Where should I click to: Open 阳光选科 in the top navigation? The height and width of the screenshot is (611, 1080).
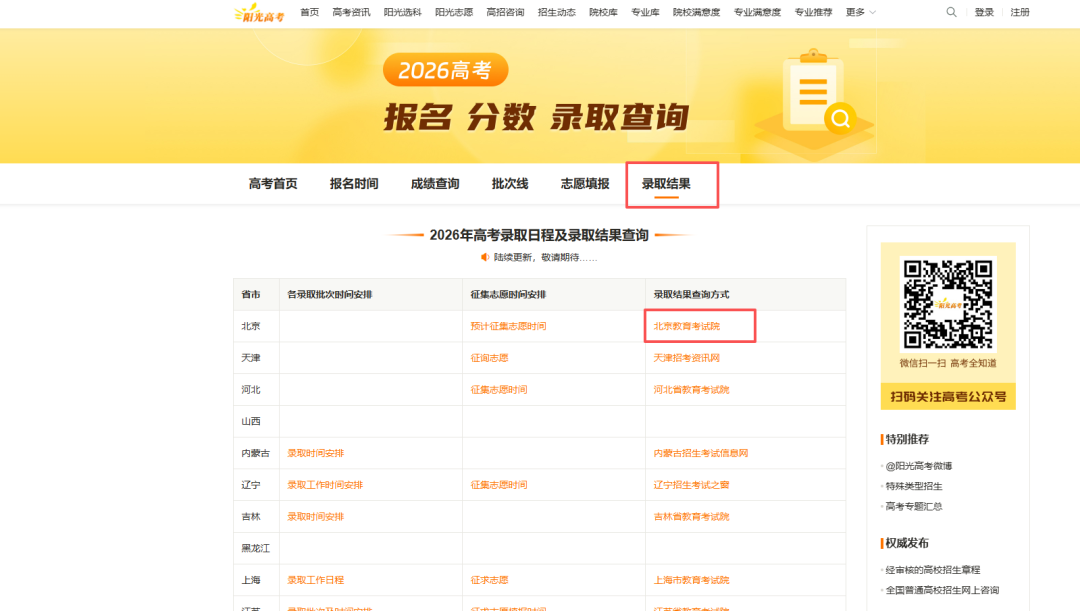tap(402, 12)
